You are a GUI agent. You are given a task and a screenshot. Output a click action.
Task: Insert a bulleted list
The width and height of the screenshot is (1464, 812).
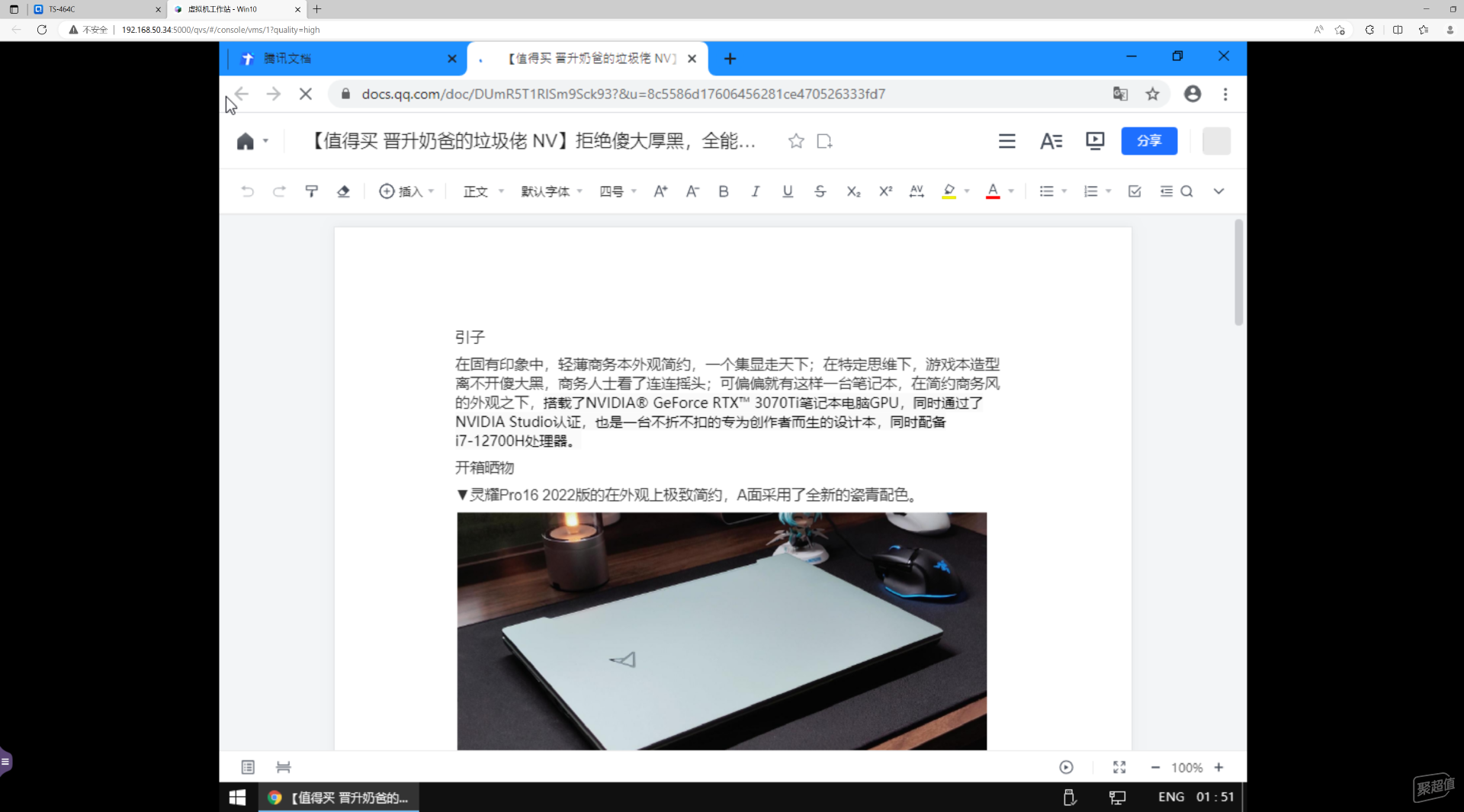pyautogui.click(x=1046, y=191)
